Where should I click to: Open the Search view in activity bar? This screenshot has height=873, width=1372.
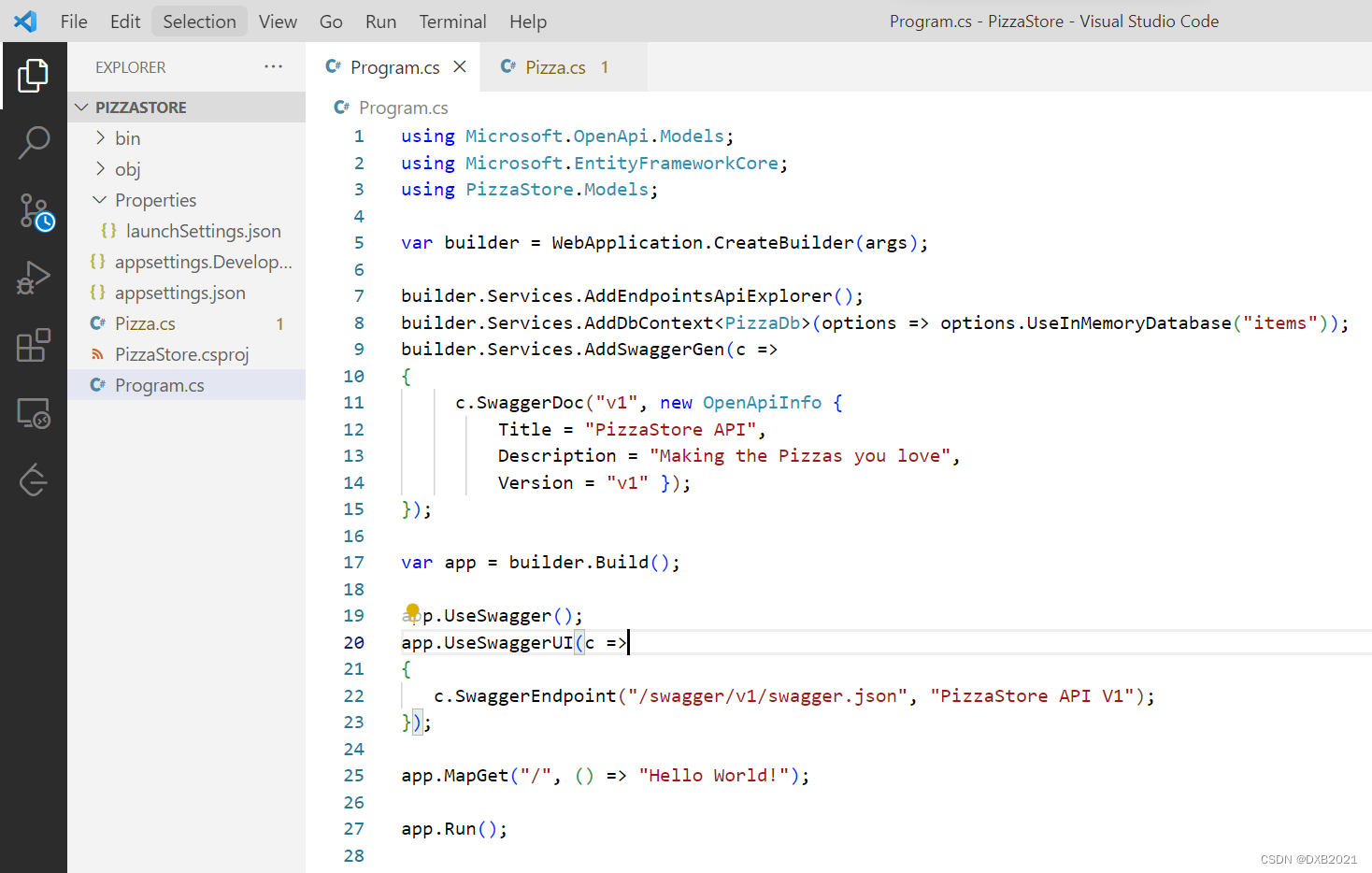point(34,143)
